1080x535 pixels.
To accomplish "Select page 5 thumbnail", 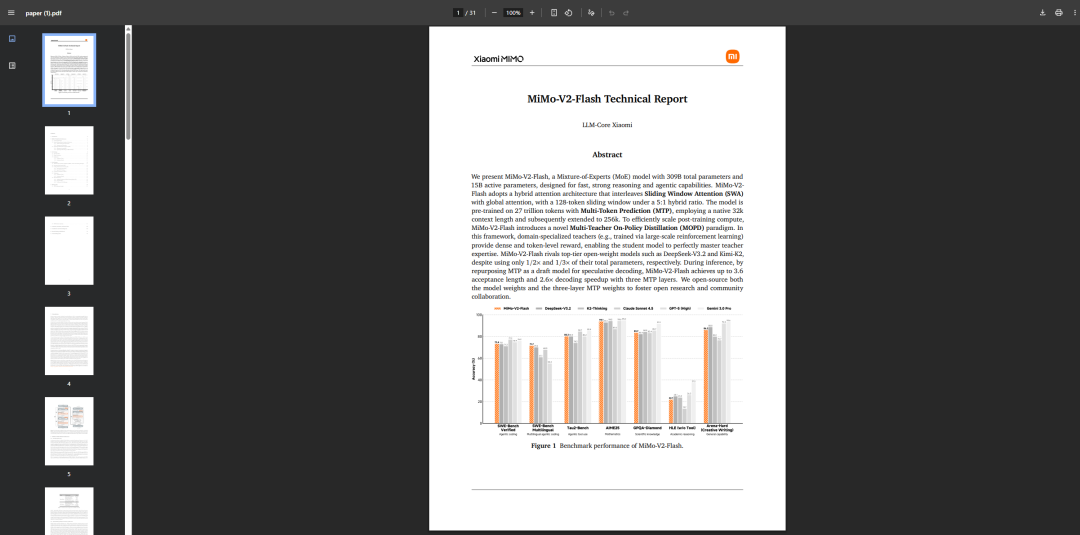I will [69, 431].
